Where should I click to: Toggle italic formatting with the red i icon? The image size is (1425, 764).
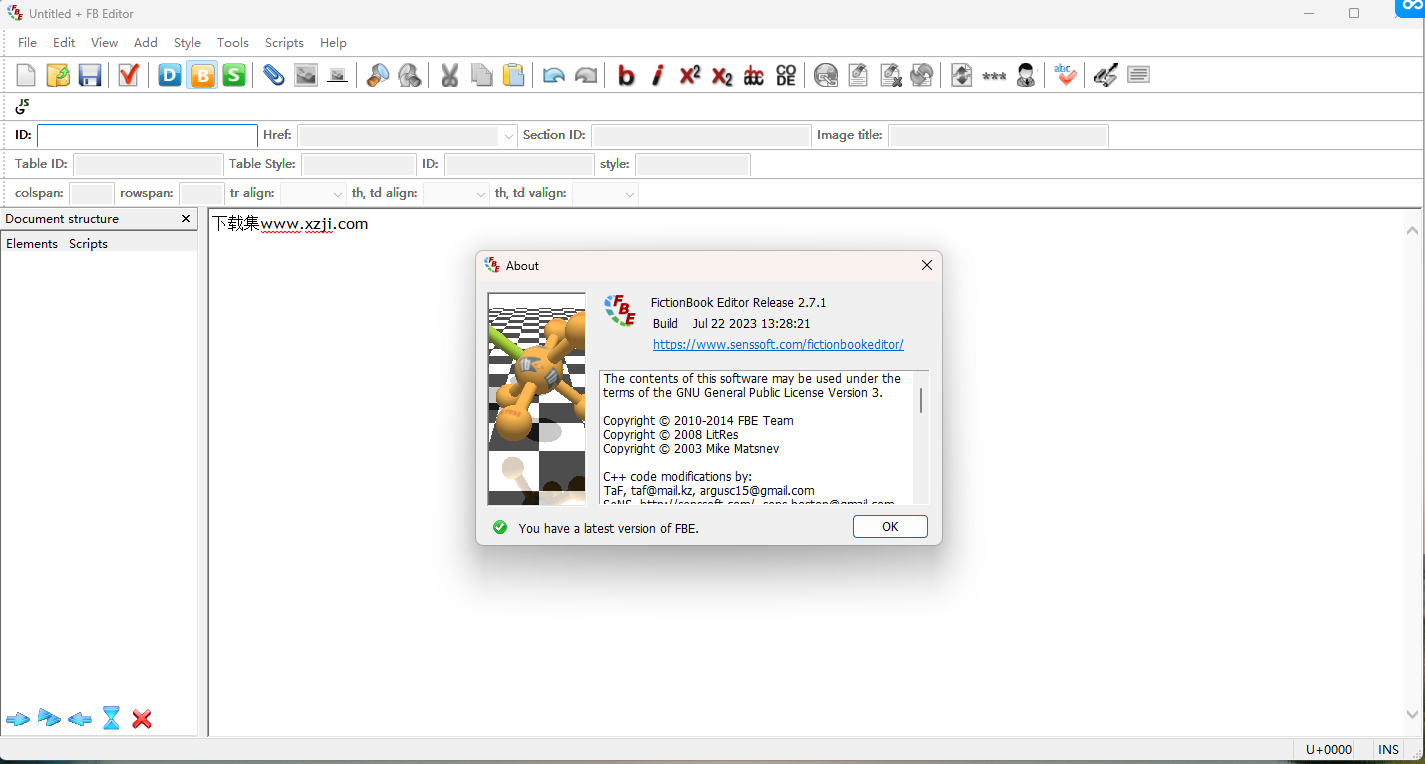coord(658,75)
